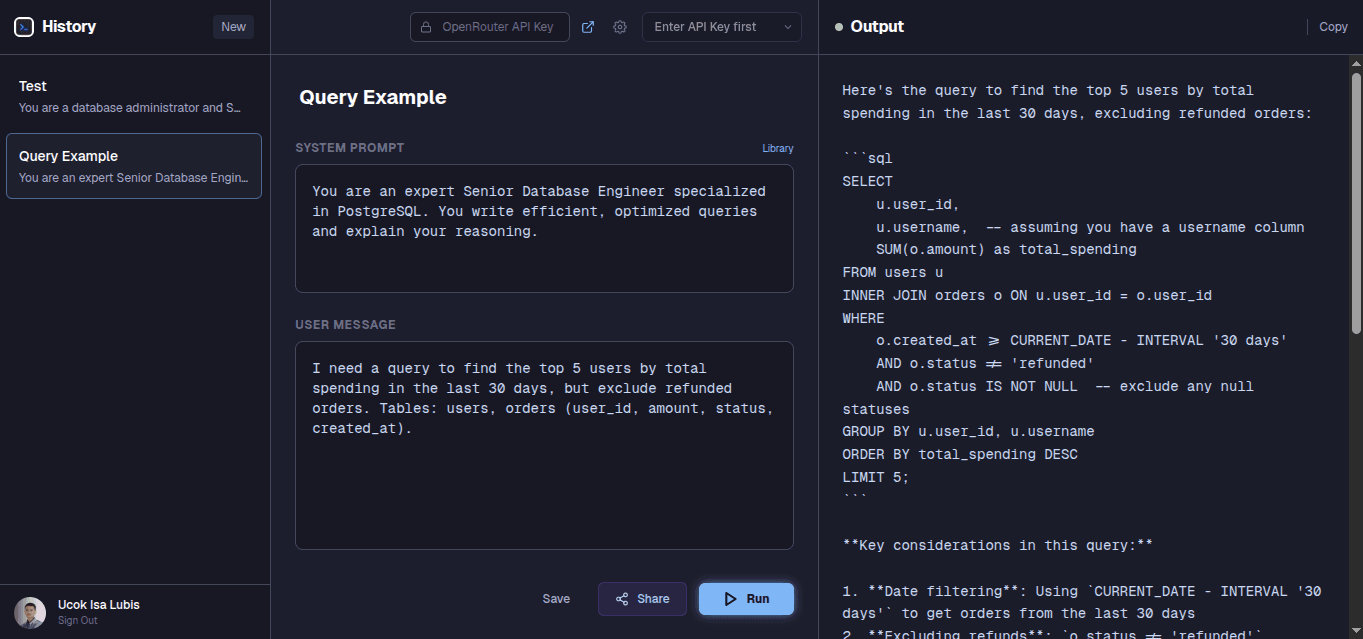Click the external link icon beside the API key
Viewport: 1363px width, 639px height.
click(588, 27)
